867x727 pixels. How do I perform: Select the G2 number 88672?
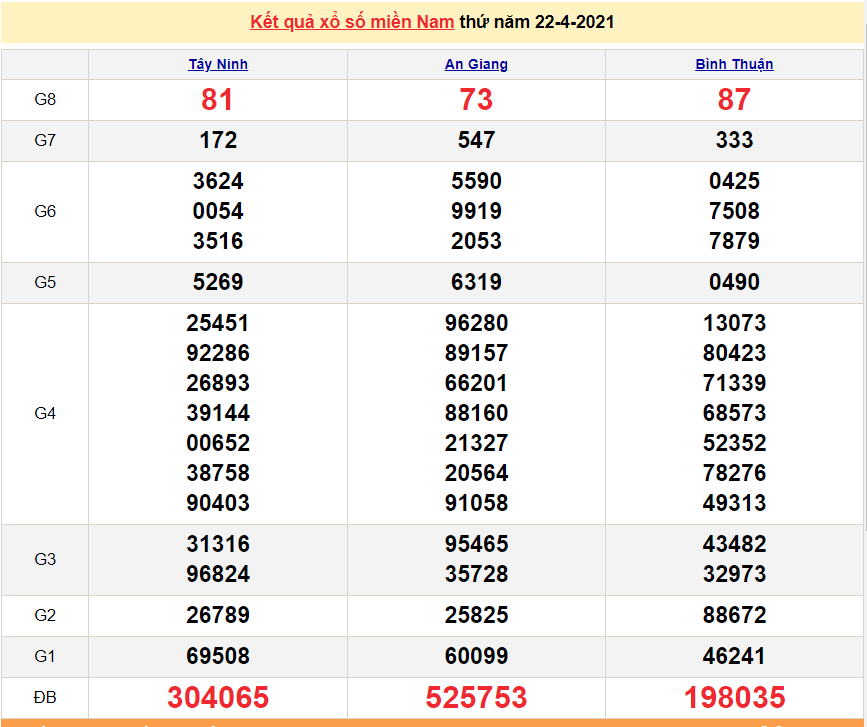click(734, 615)
